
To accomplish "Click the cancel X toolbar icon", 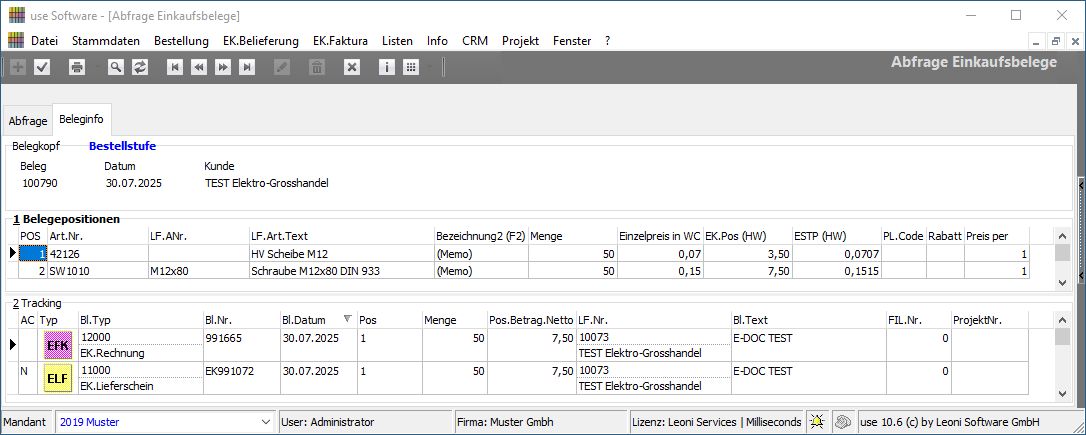I will click(352, 67).
